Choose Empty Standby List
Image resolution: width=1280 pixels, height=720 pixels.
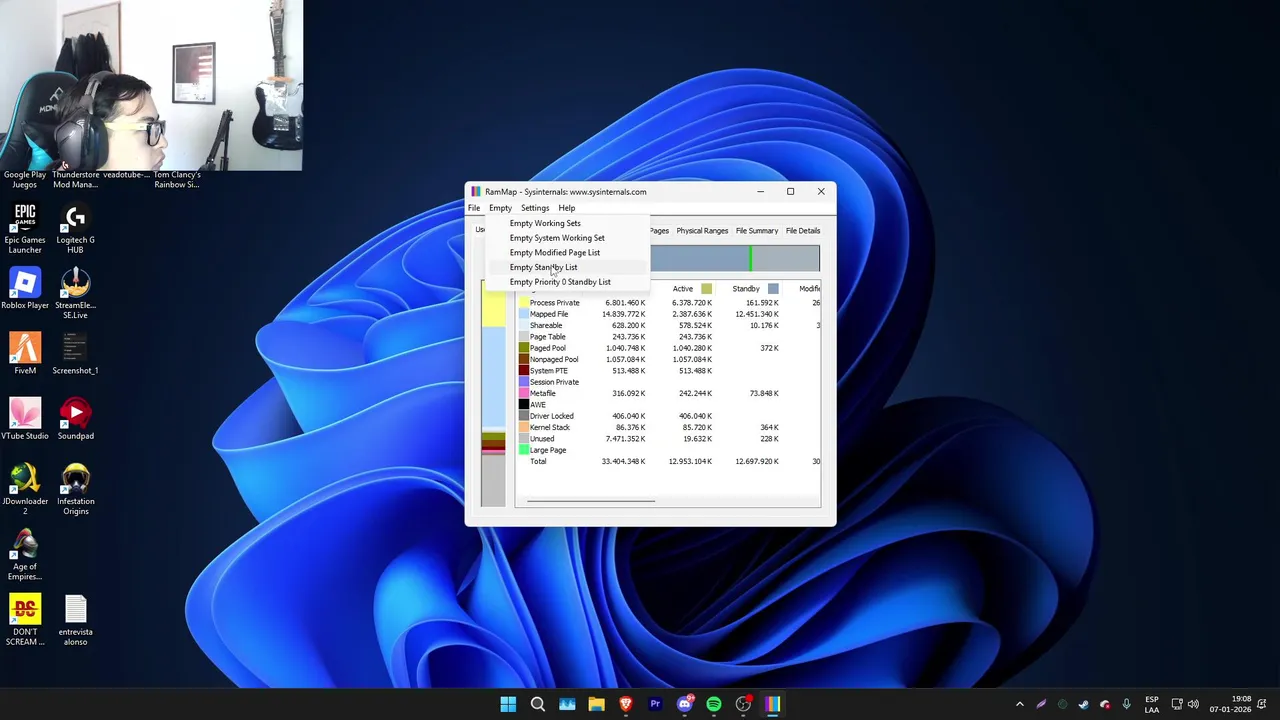[568, 267]
